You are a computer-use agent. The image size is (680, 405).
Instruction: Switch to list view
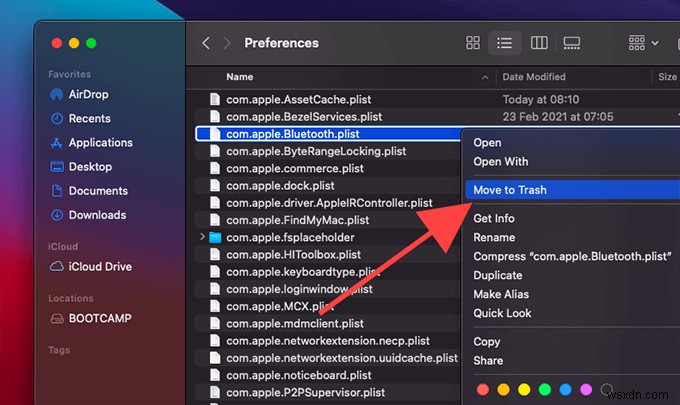(504, 42)
